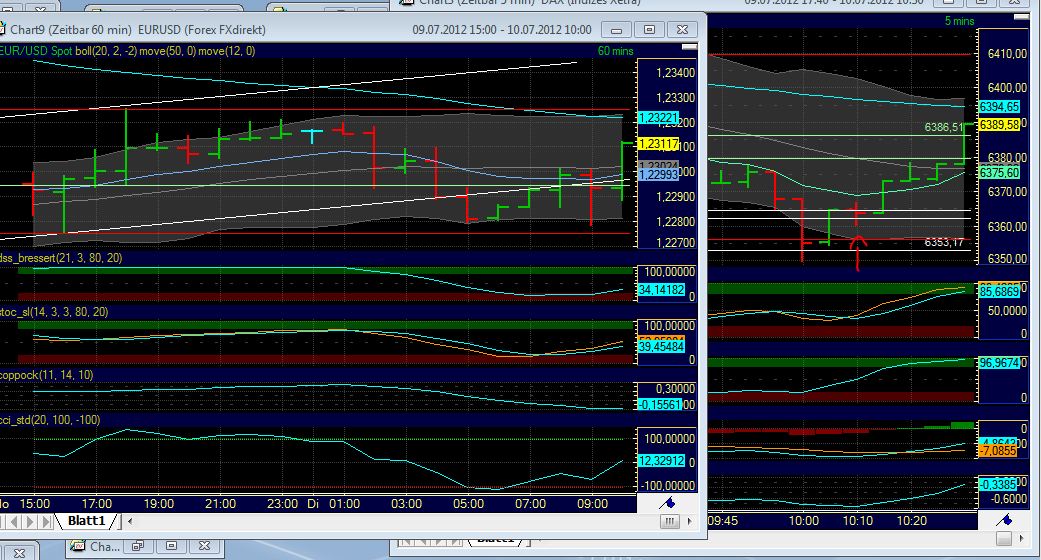Select the Blatt1 sheet tab in Chart9
1041x560 pixels.
coord(86,521)
